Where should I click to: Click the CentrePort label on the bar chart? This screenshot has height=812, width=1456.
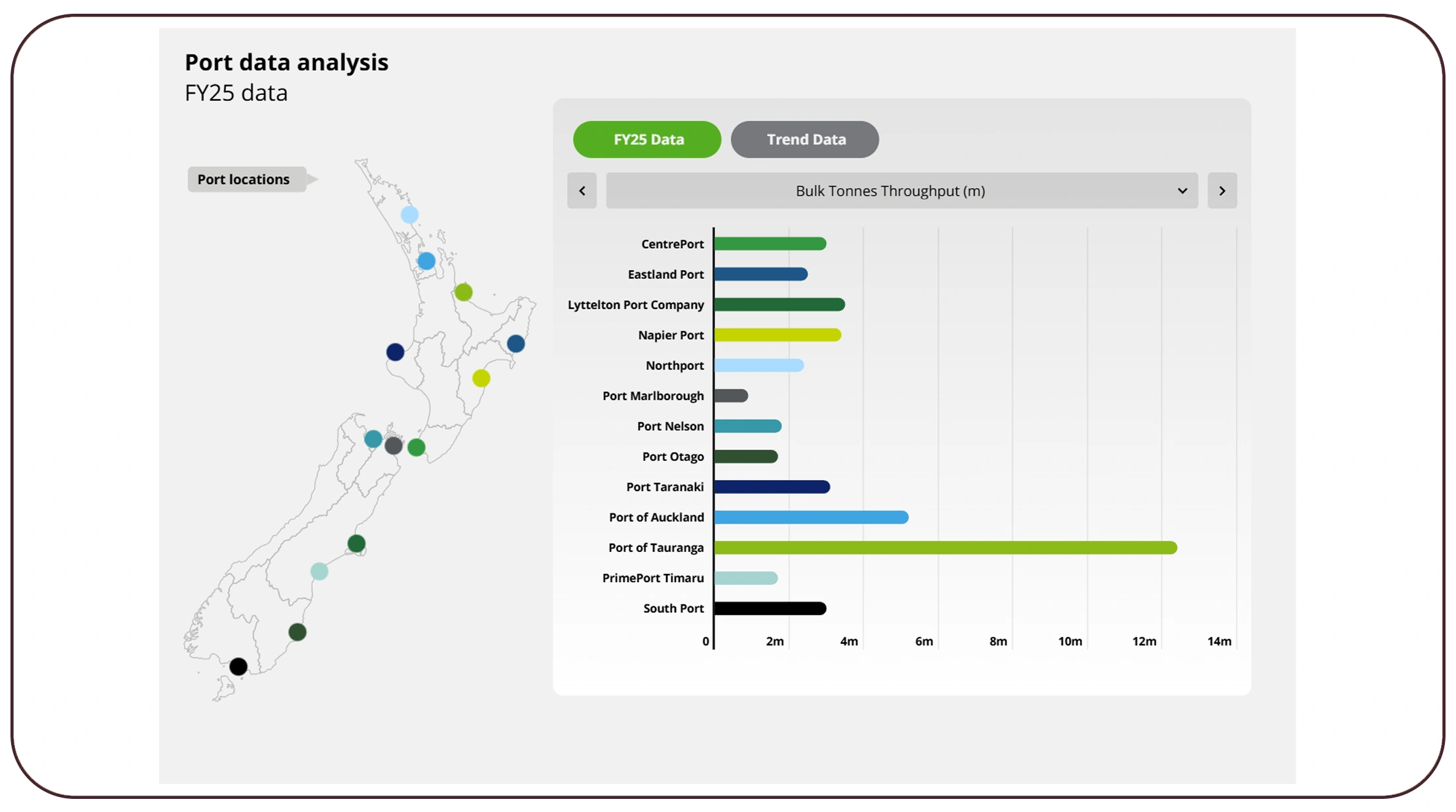click(673, 244)
